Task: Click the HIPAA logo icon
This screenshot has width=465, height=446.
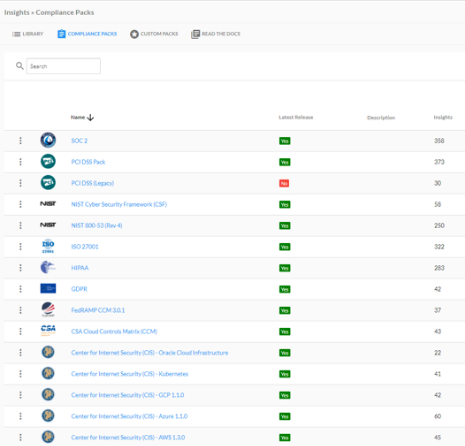Action: coord(48,267)
